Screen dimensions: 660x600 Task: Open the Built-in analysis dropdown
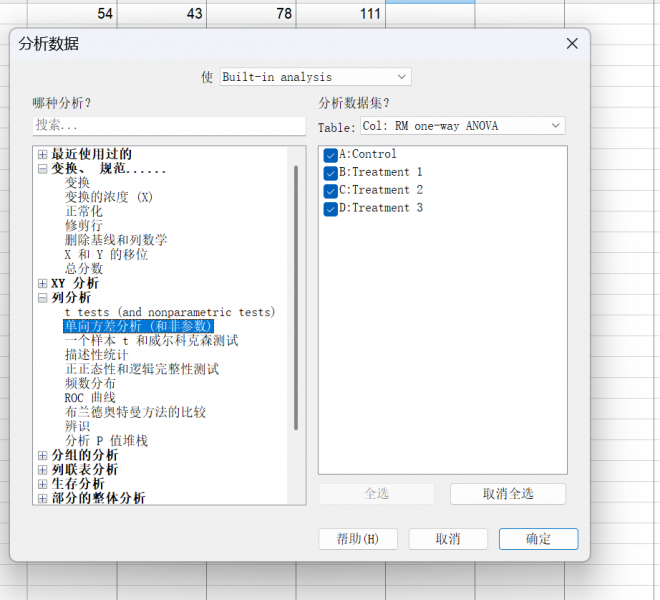pos(315,77)
